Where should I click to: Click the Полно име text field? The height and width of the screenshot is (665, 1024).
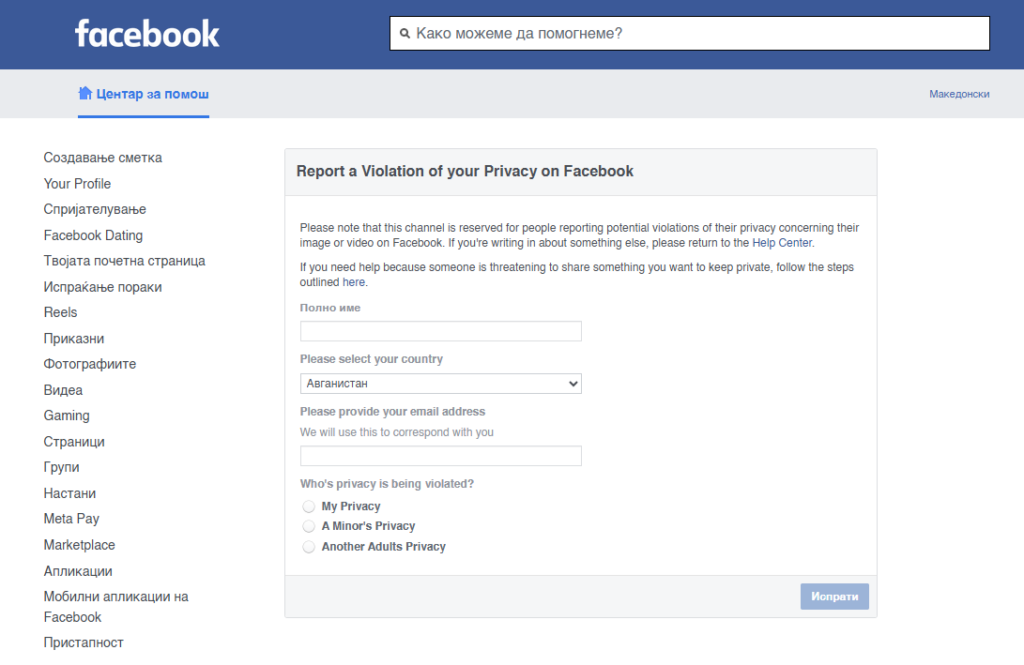(440, 331)
